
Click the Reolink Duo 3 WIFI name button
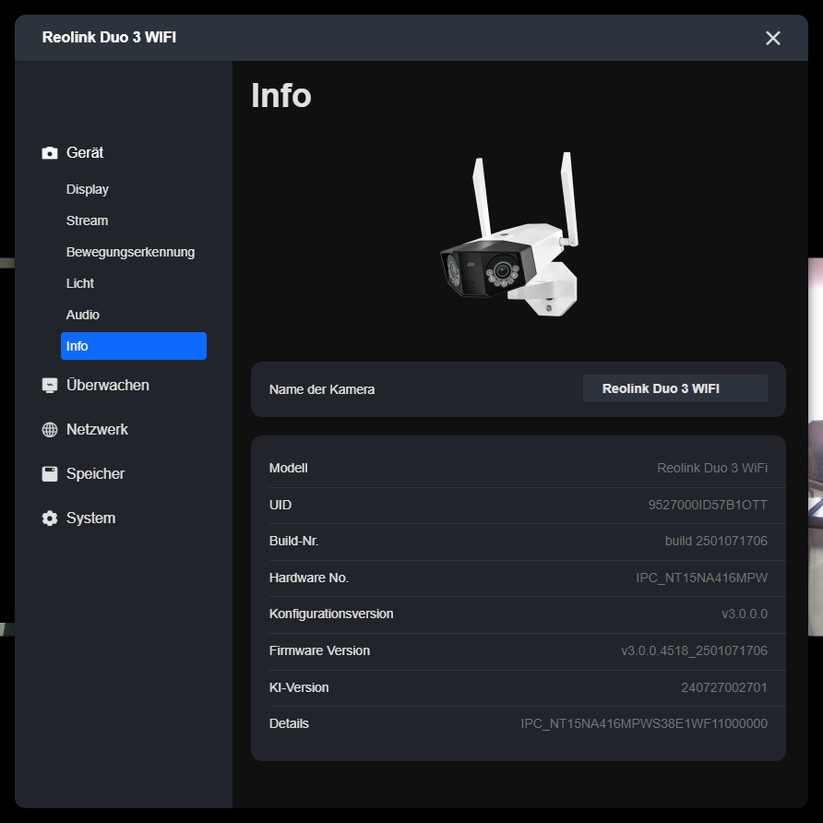674,389
